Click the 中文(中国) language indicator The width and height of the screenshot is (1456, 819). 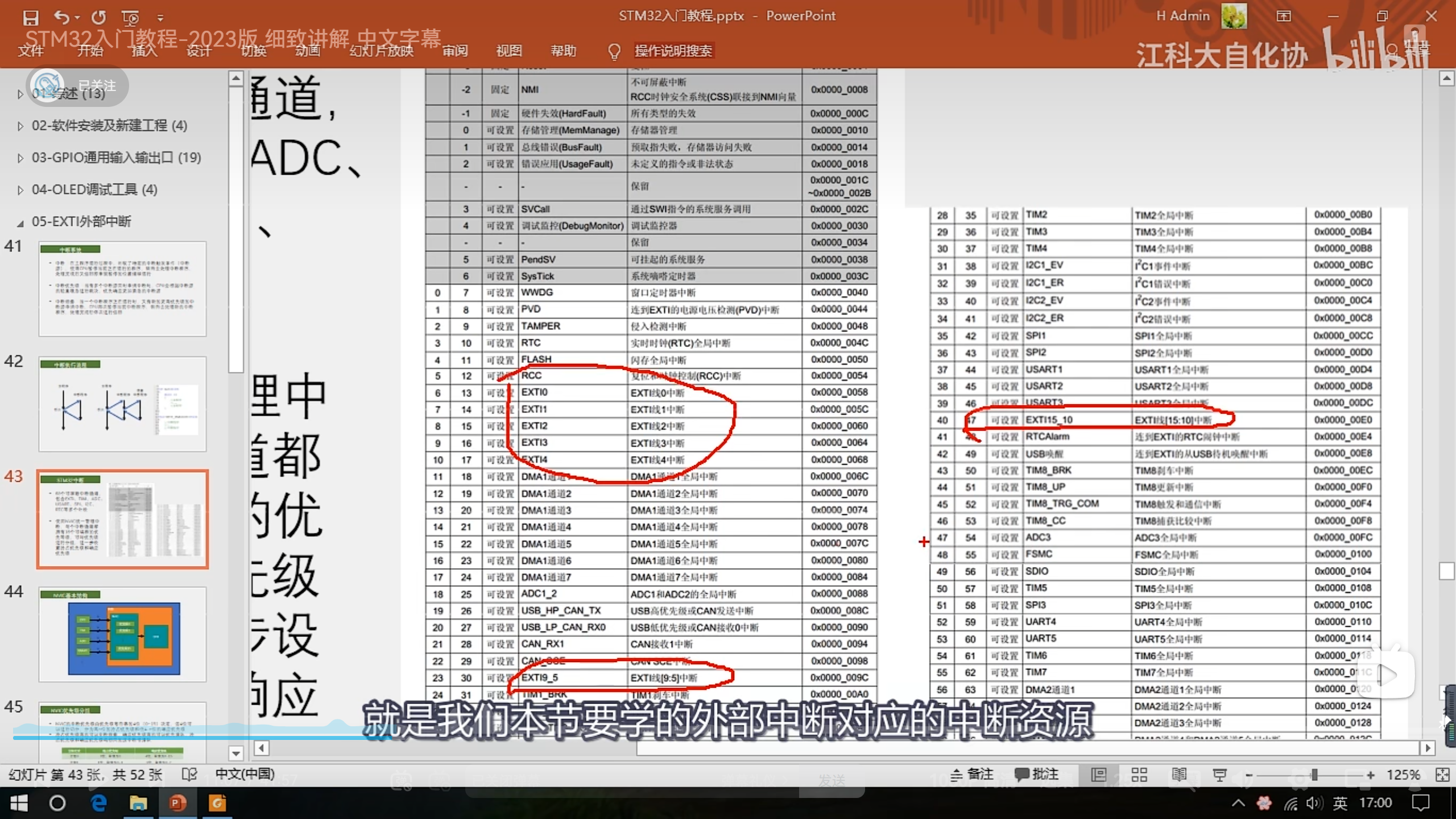click(245, 775)
